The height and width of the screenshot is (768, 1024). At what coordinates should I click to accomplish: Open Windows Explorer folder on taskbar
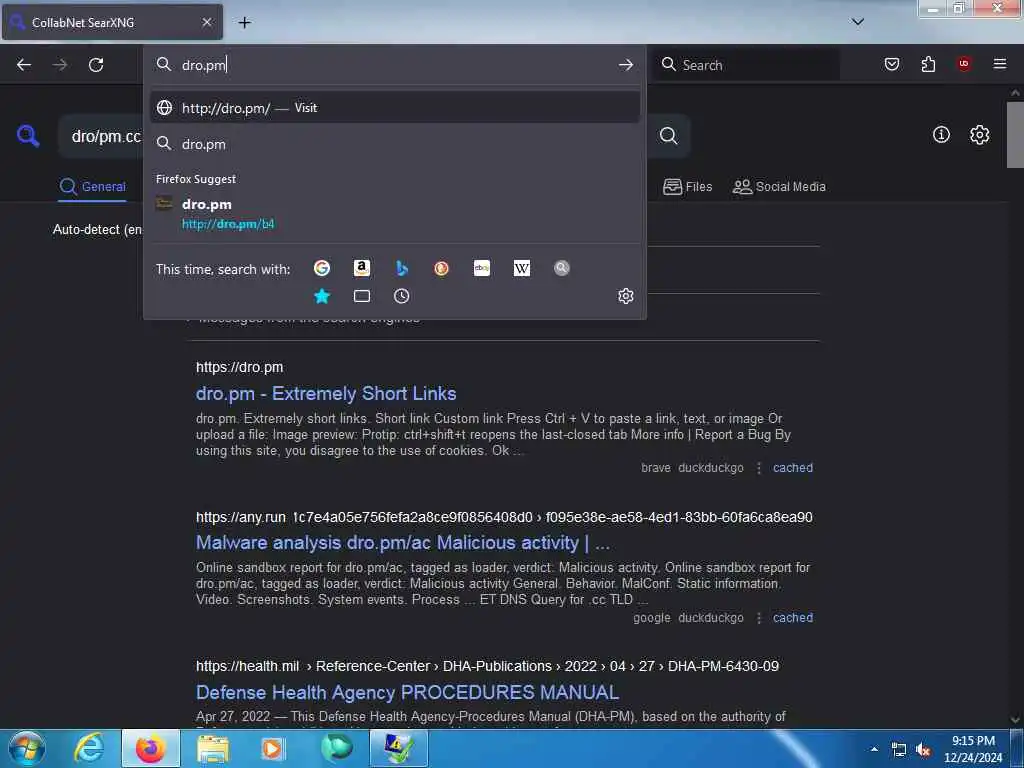(x=213, y=748)
